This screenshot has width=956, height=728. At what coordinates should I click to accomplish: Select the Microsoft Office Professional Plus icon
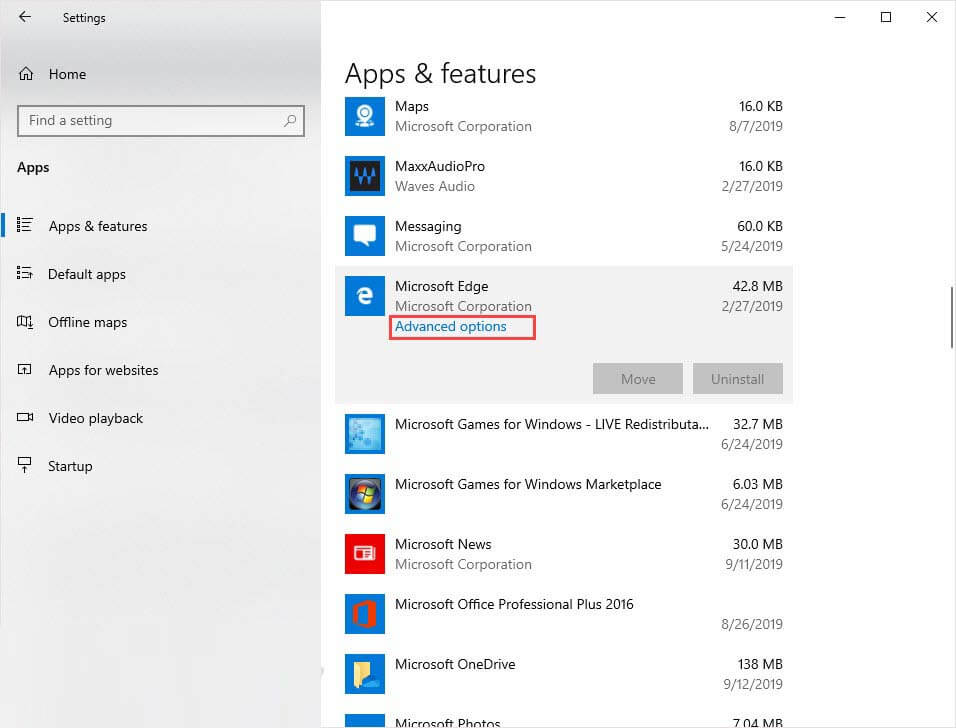(x=364, y=614)
